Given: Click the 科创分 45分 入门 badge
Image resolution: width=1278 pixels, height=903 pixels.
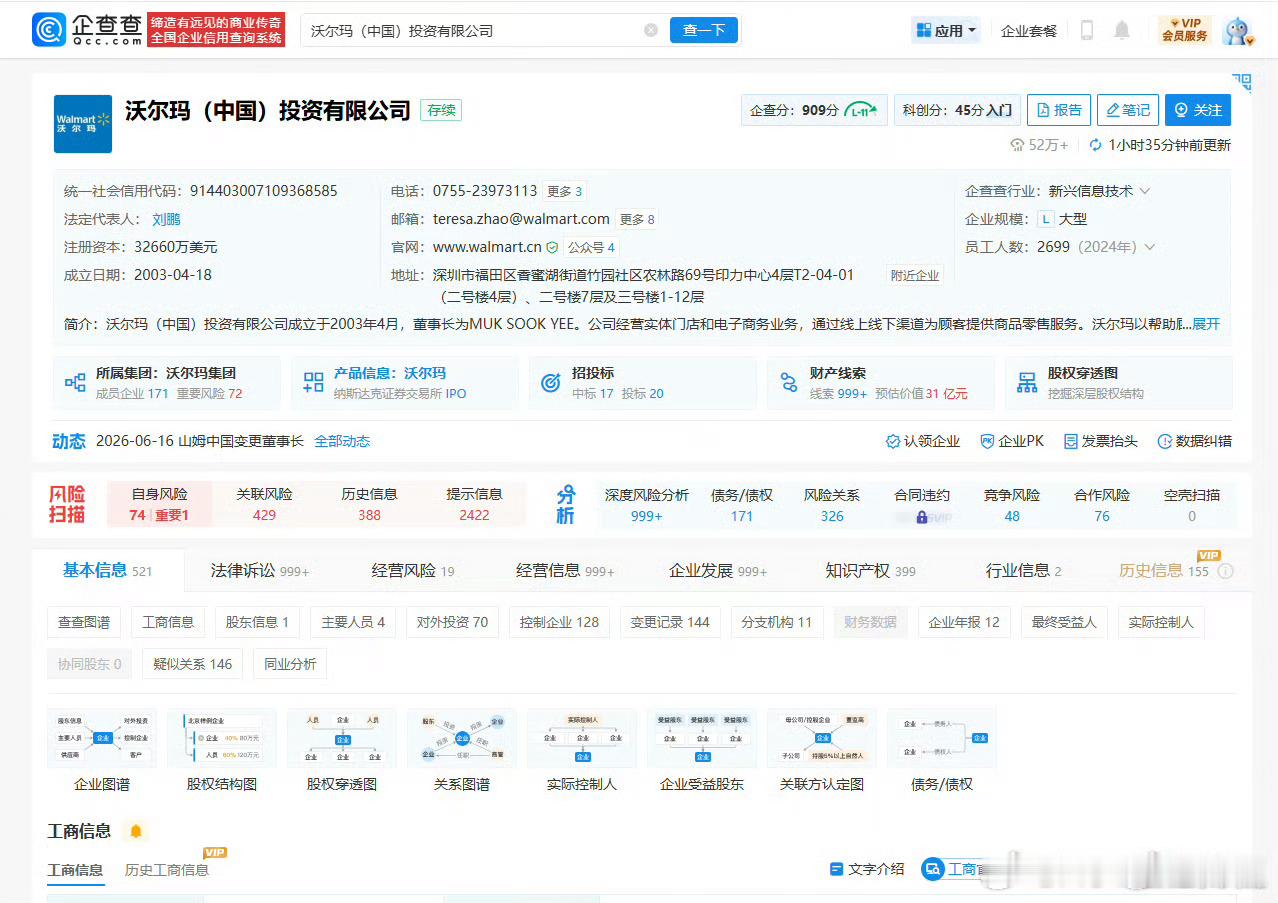Looking at the screenshot, I should tap(957, 110).
